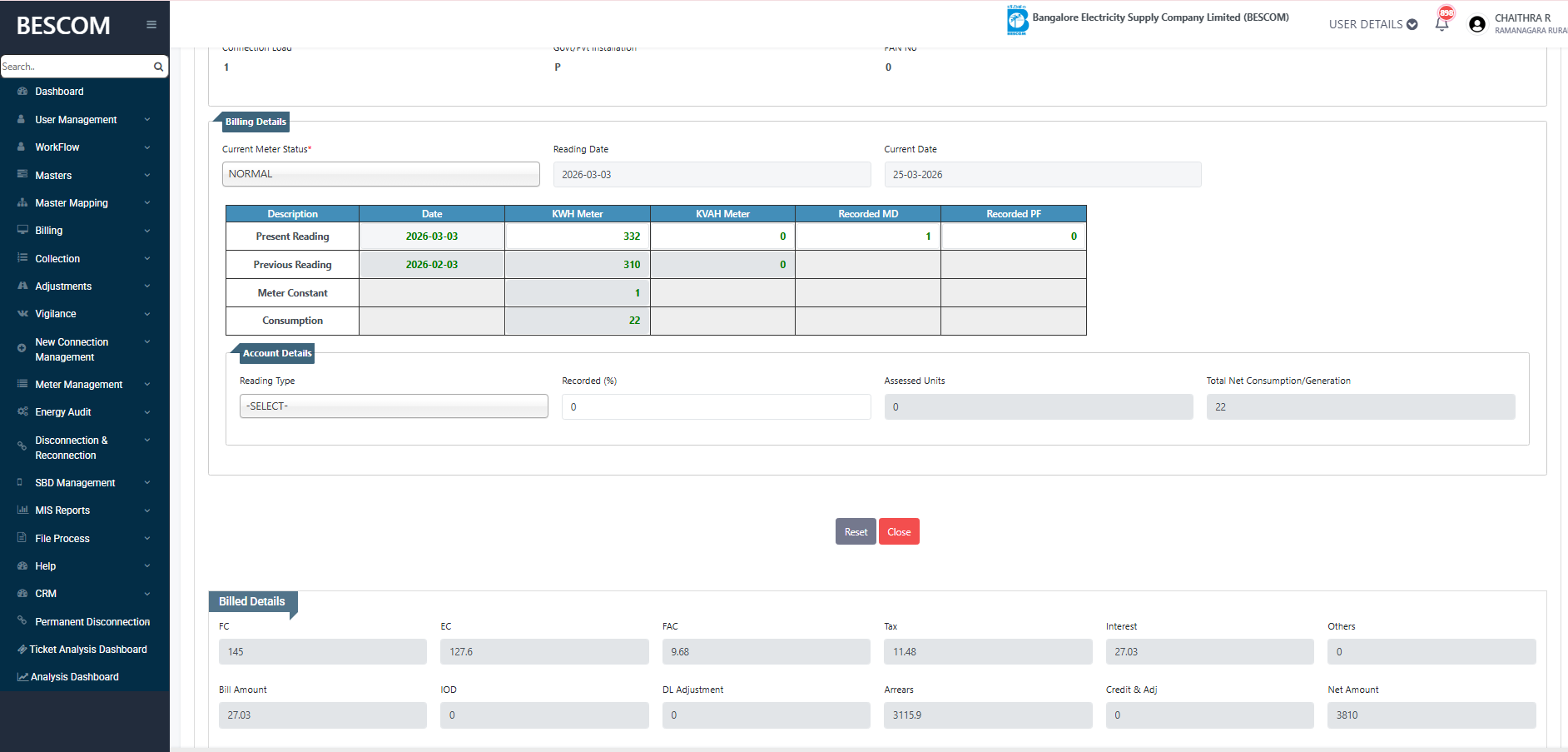Click the Present Reading KWH Meter field
Viewport: 1568px width, 752px height.
pos(577,237)
